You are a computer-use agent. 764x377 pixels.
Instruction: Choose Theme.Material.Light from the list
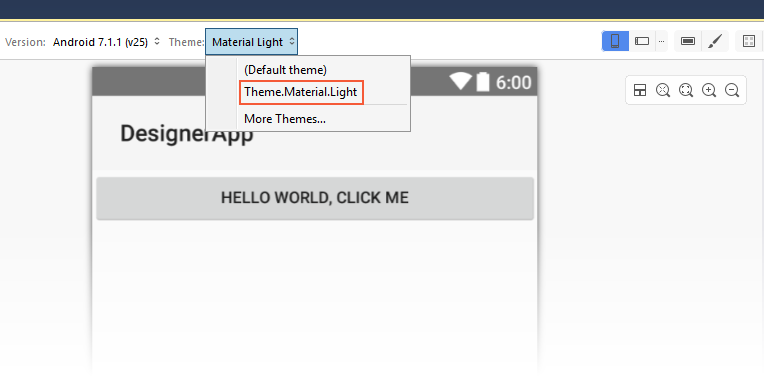(301, 92)
